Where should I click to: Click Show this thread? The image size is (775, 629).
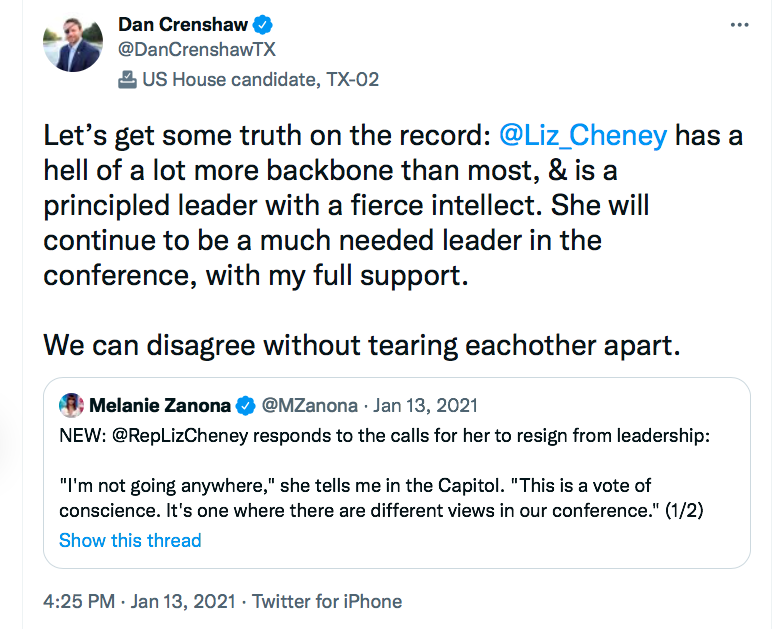tap(130, 540)
